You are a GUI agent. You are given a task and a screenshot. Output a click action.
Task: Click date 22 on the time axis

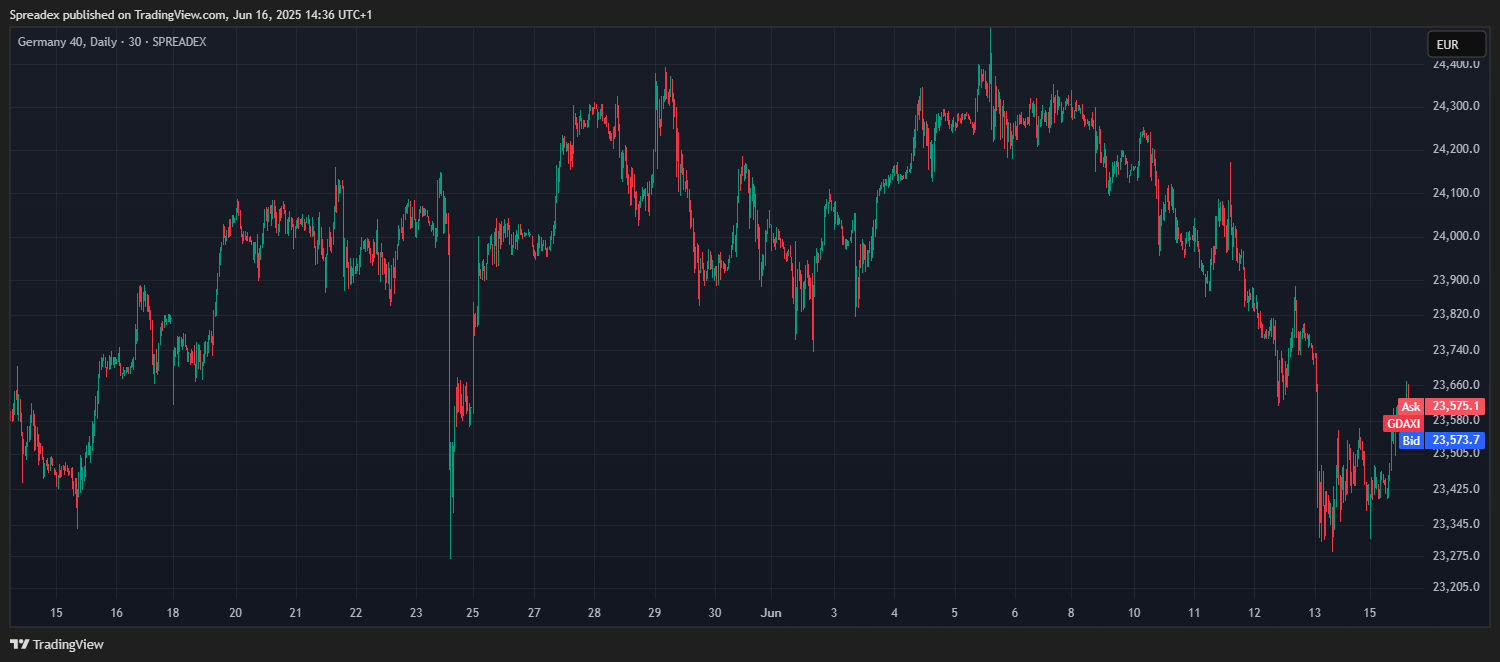point(356,612)
